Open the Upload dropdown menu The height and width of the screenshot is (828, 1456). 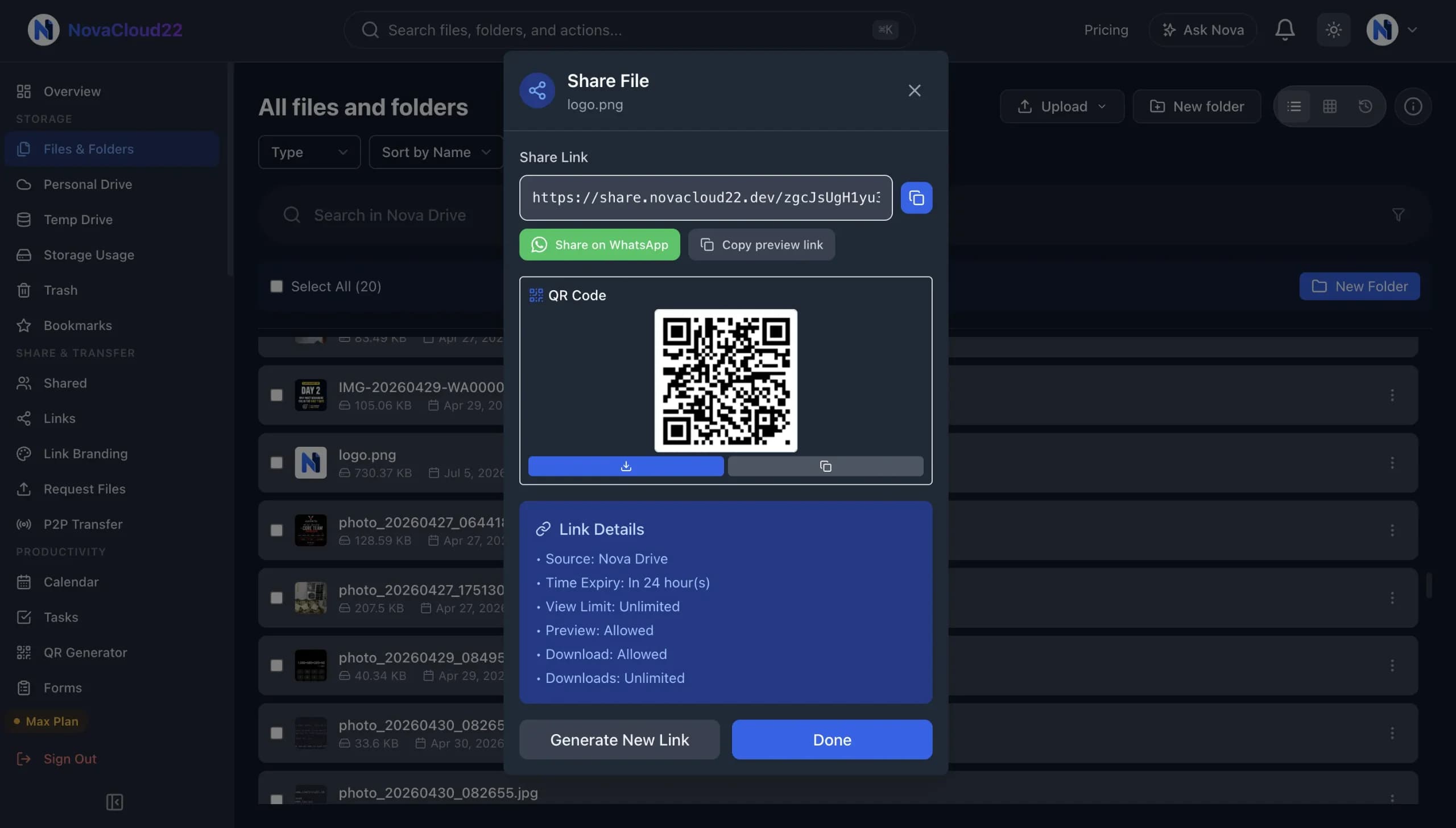pos(1062,106)
